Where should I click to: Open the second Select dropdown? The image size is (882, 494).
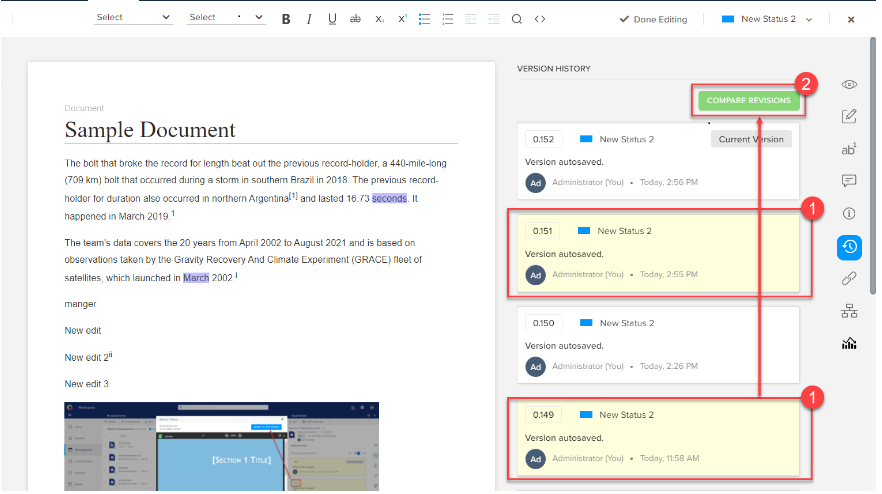coord(226,17)
